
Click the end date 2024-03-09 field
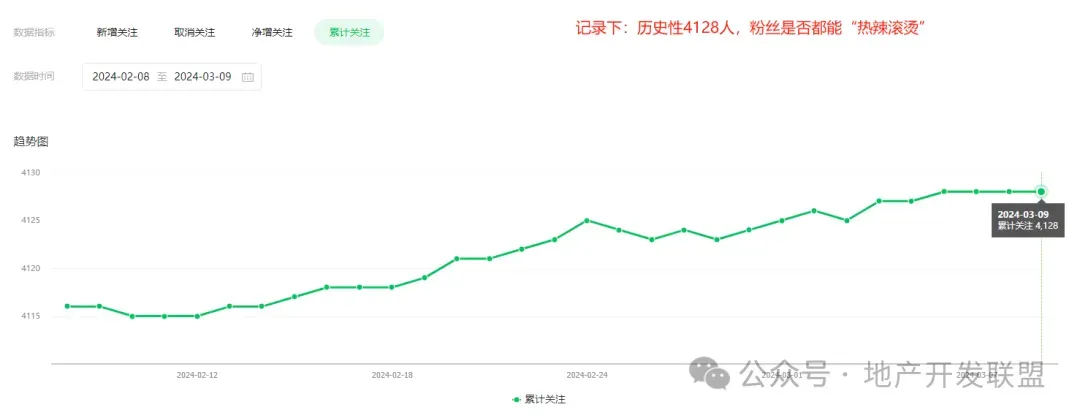pyautogui.click(x=202, y=76)
